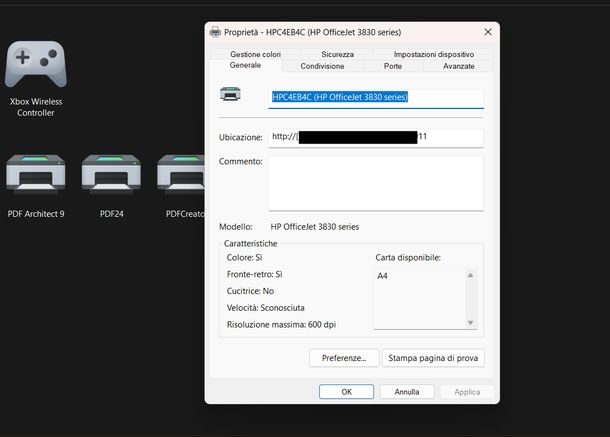Select the Generale tab

[x=245, y=65]
